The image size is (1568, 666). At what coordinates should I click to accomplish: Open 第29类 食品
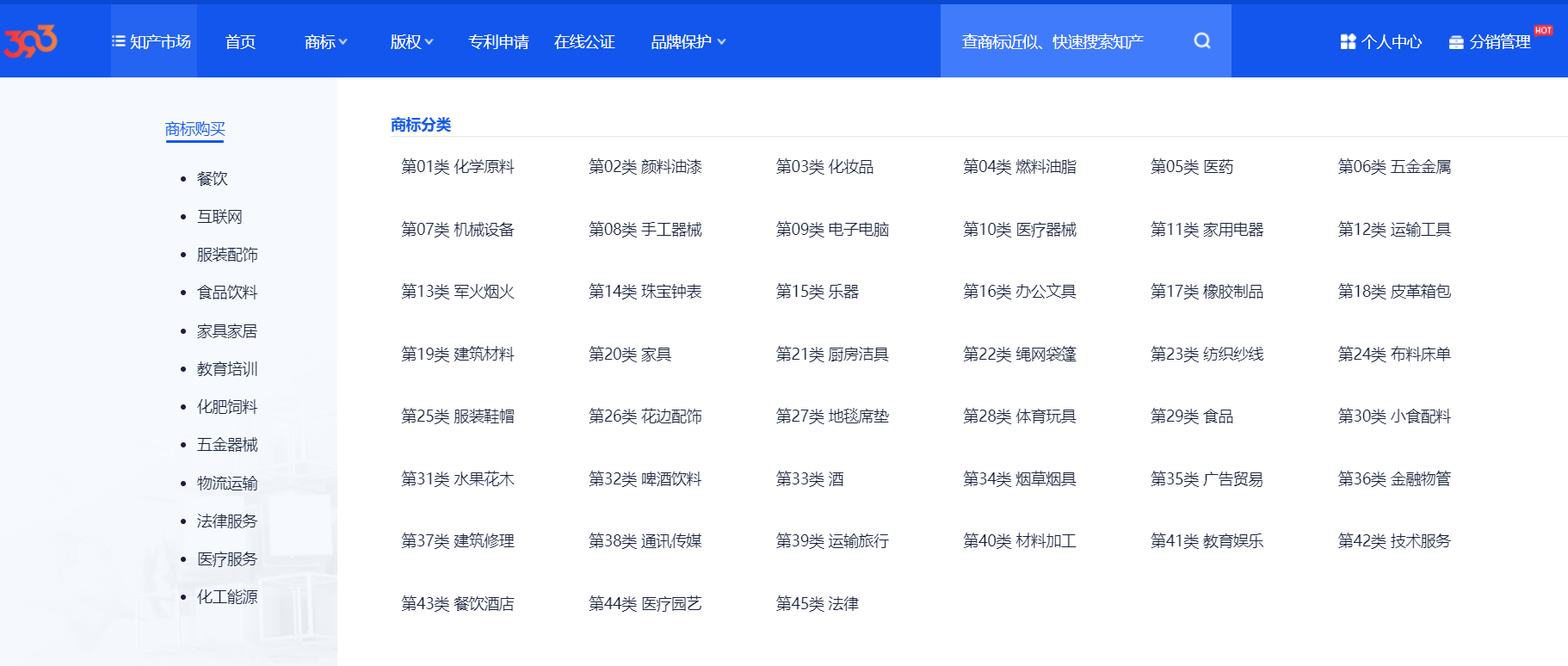coord(1192,416)
